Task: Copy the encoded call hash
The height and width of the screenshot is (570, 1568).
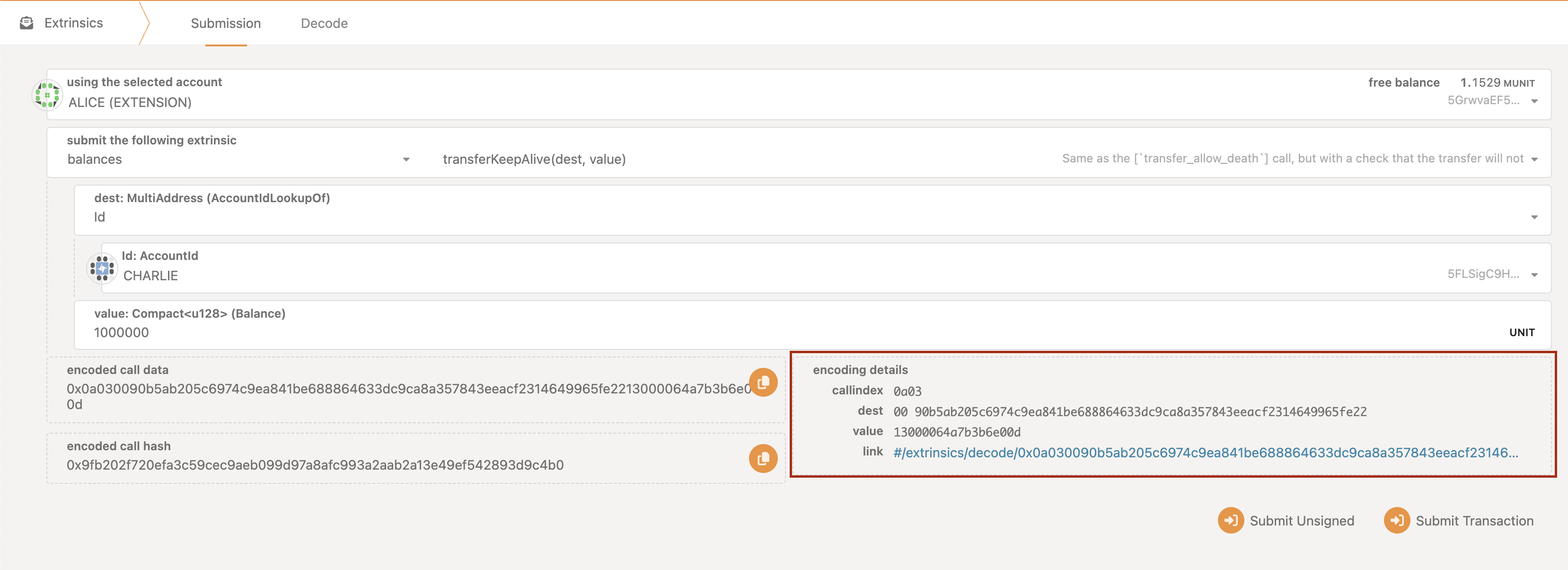Action: [x=763, y=459]
